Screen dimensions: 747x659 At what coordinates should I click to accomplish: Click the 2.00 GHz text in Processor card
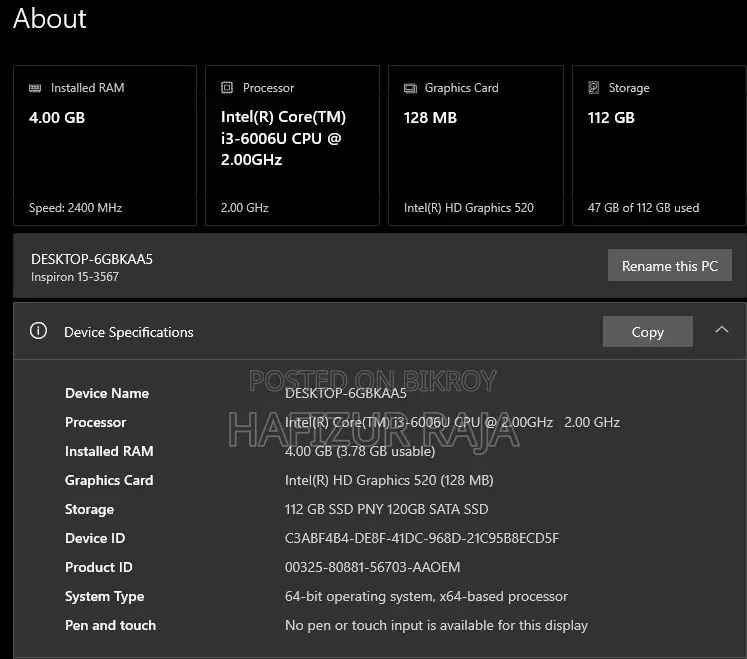244,208
